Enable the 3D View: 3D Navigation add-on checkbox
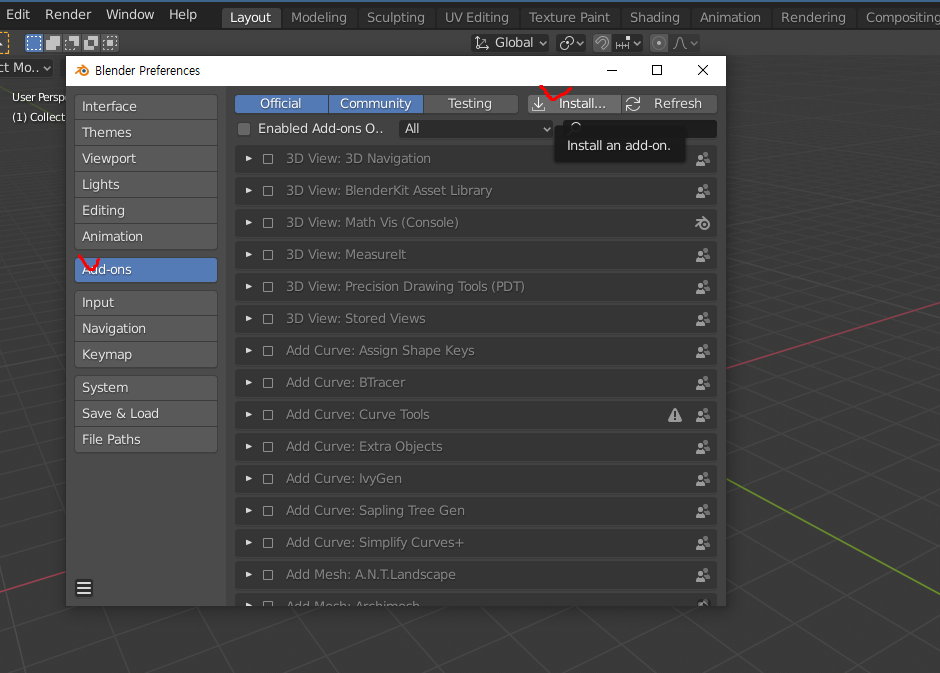940x673 pixels. 268,159
